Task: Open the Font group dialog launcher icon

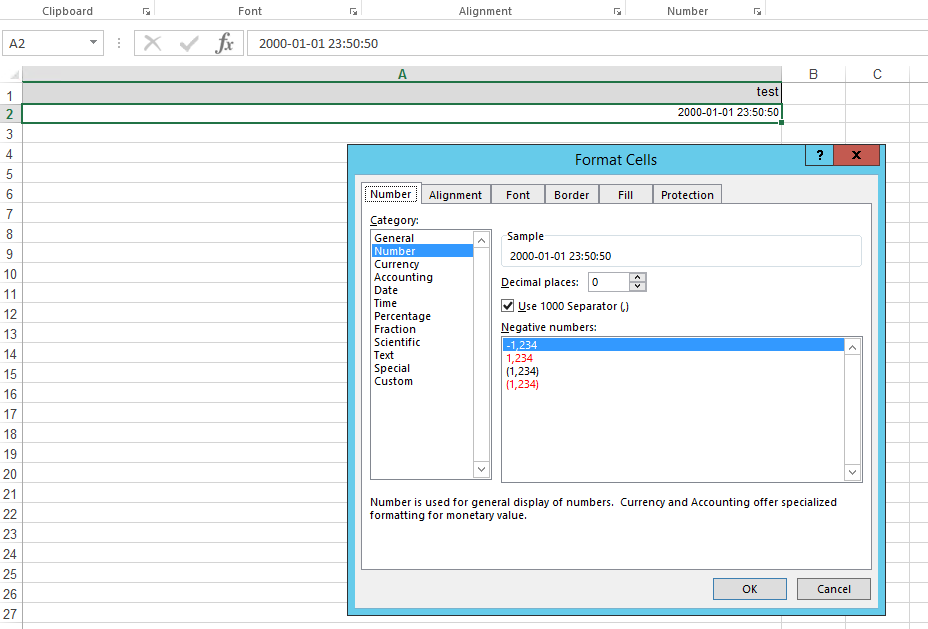Action: pyautogui.click(x=352, y=11)
